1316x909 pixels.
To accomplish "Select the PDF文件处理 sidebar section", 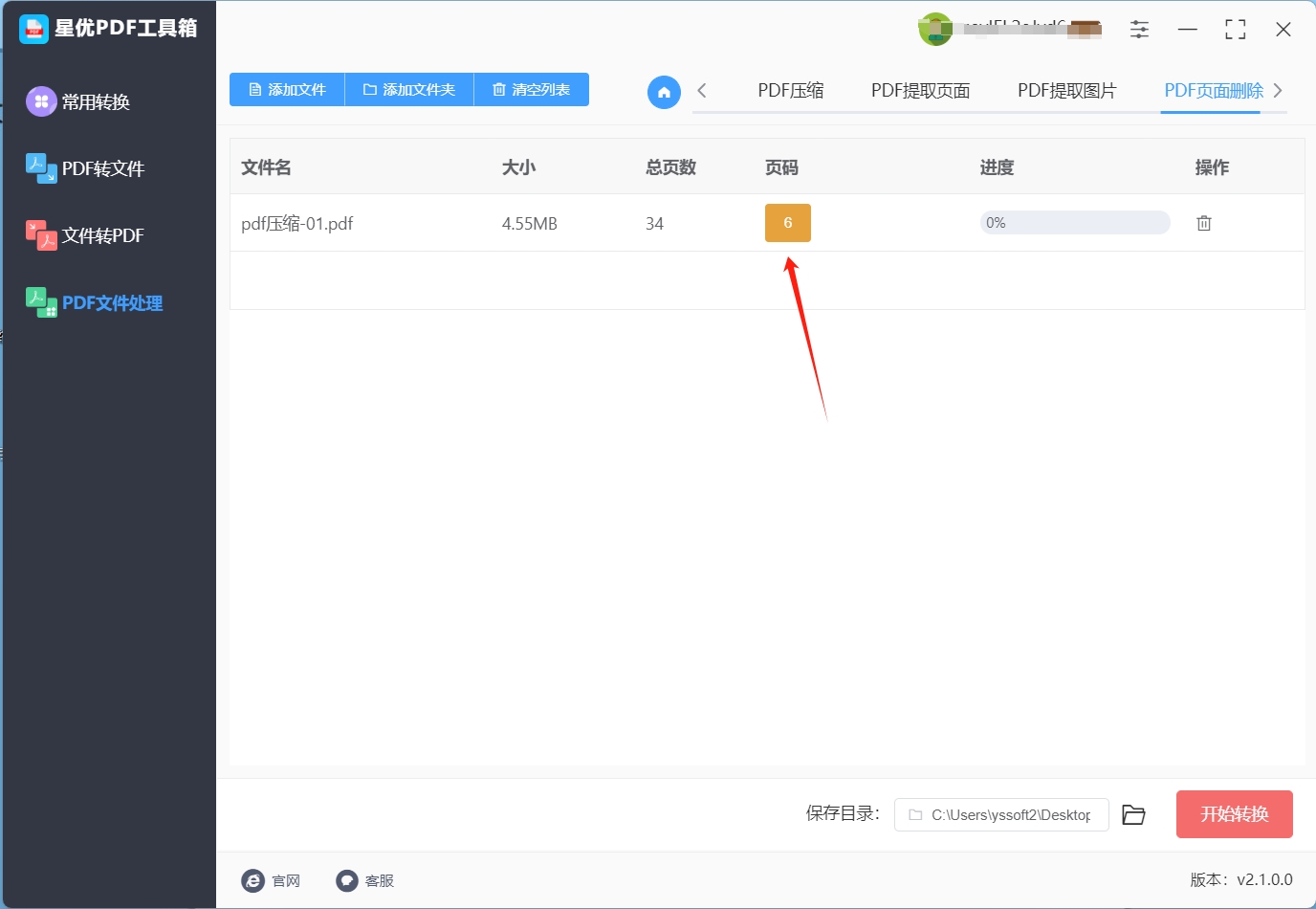I will tap(94, 302).
